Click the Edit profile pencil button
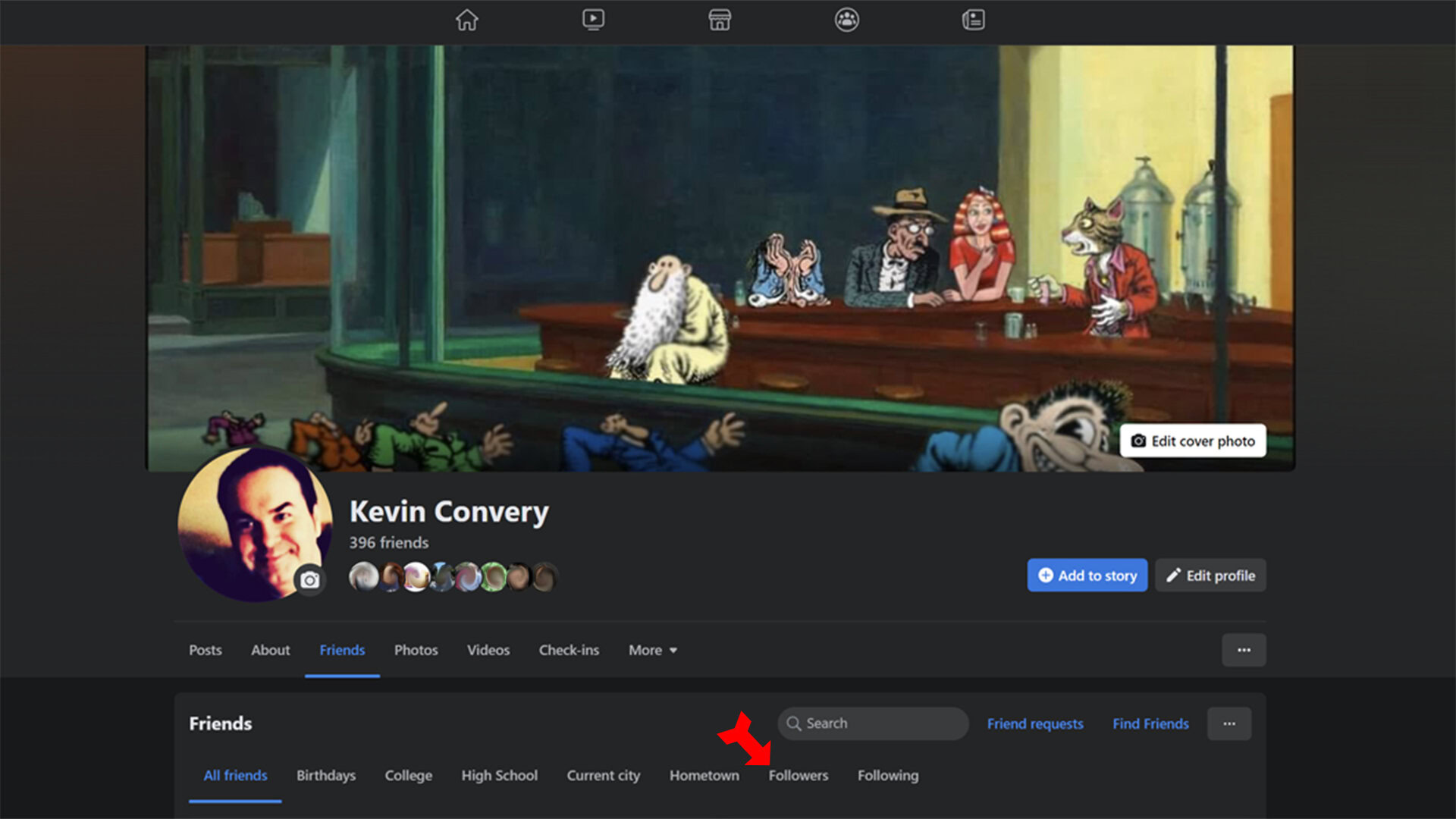 (1210, 576)
